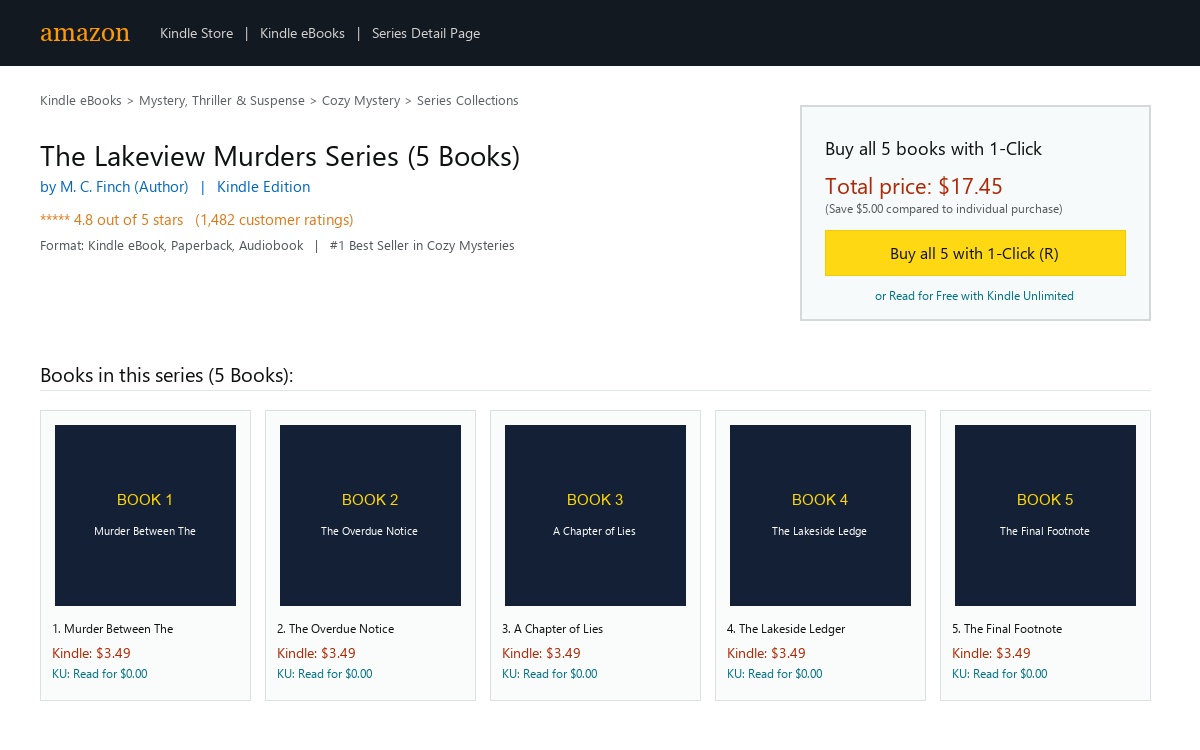The image size is (1200, 750).
Task: Select 'Buy all 5 books with 1-Click' heading
Action: tap(933, 149)
